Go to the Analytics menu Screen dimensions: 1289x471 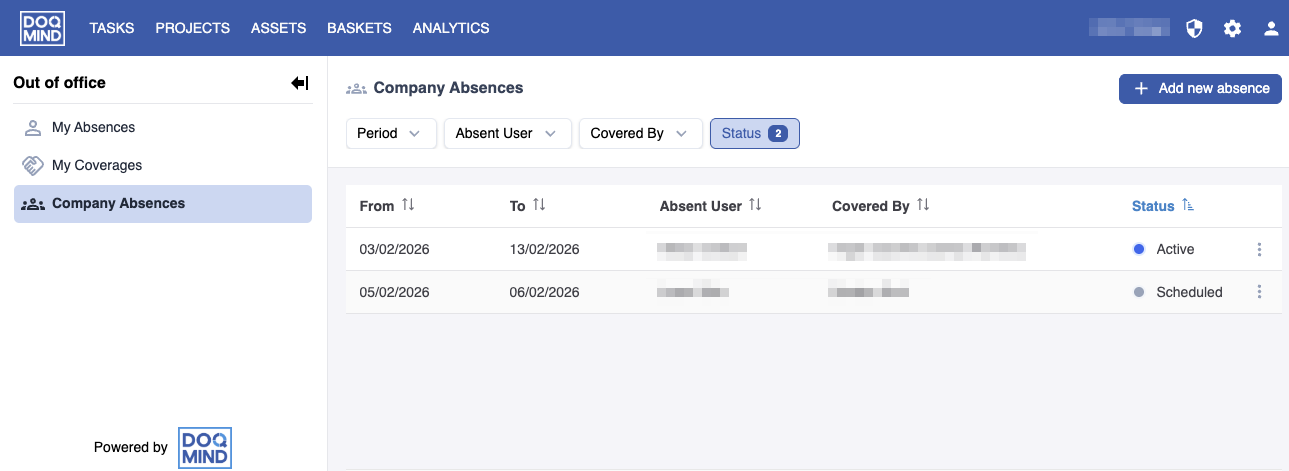pos(451,28)
